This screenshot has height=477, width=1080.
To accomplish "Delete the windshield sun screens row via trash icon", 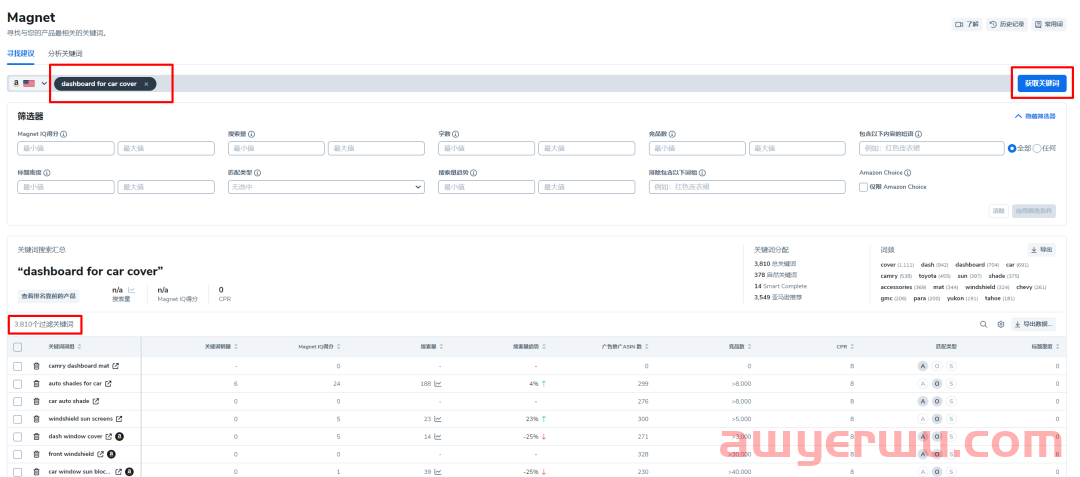I will (37, 418).
